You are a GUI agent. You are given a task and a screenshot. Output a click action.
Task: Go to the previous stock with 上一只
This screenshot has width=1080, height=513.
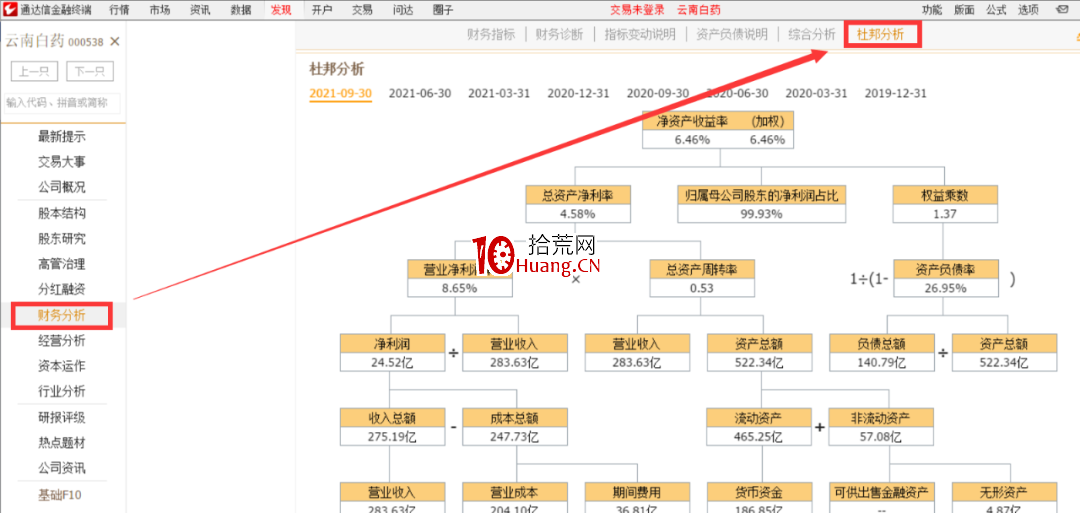pos(34,72)
